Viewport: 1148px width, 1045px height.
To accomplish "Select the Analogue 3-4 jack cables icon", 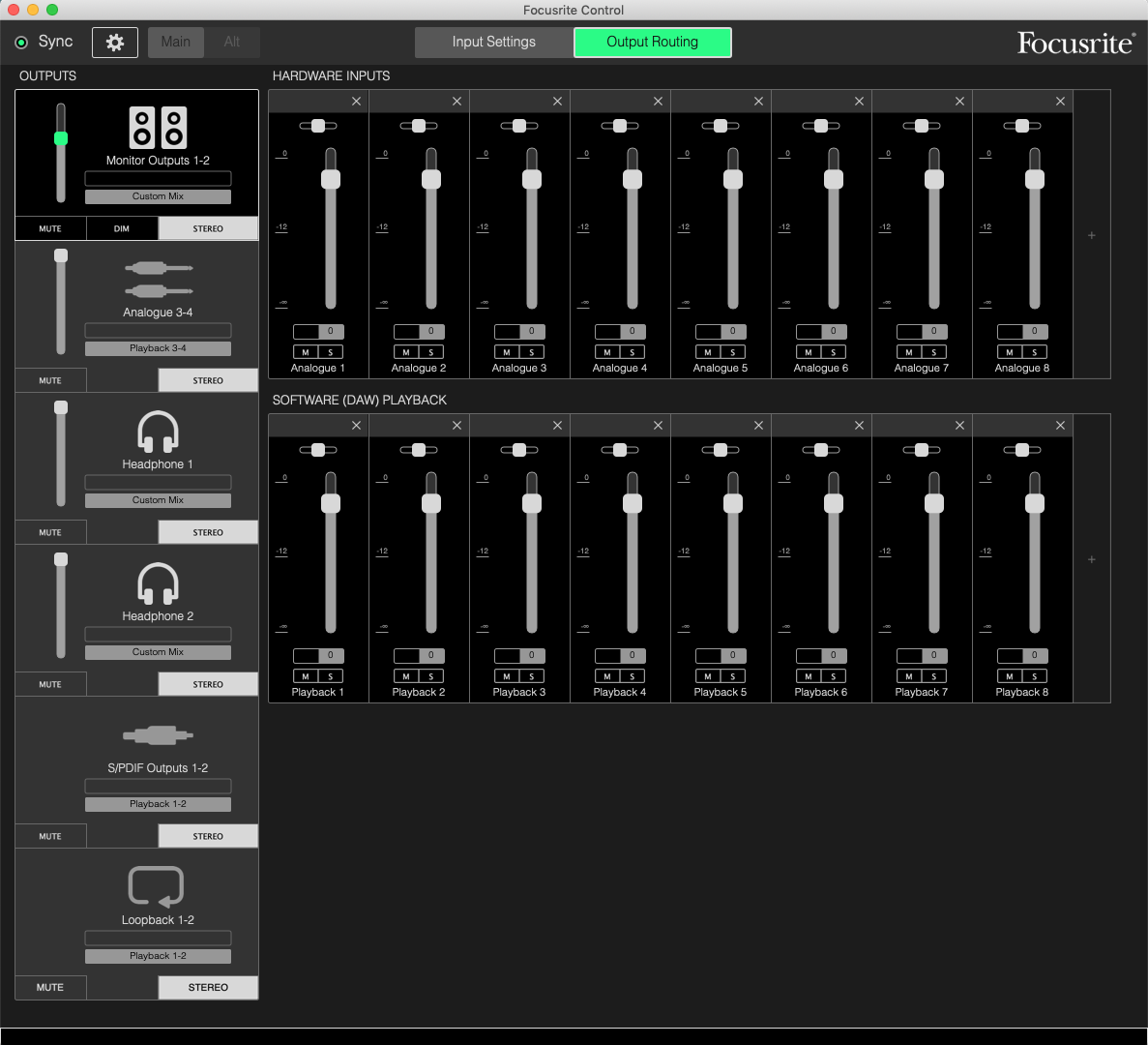I will [x=159, y=280].
